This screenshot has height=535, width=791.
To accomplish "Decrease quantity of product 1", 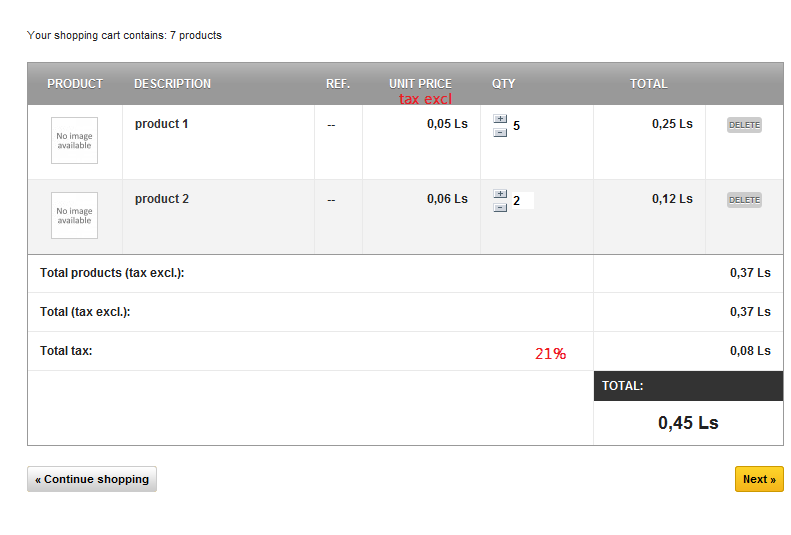I will point(500,131).
